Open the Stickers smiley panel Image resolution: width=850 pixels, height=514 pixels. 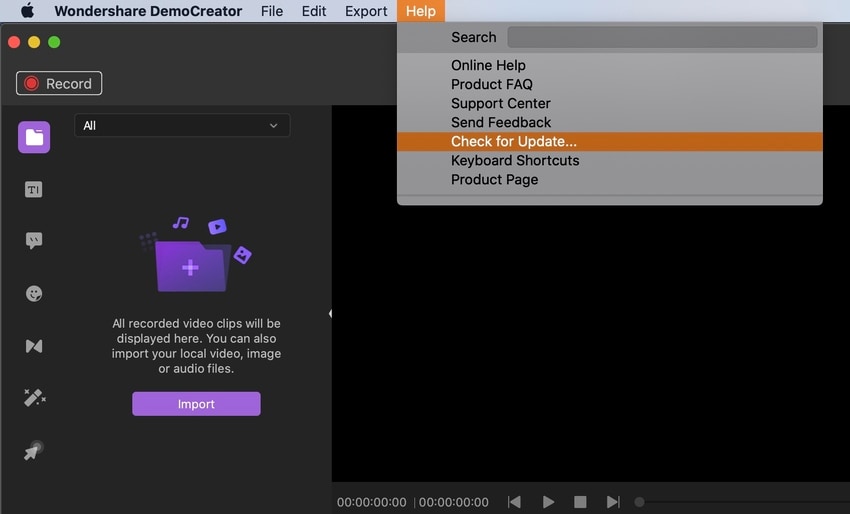click(x=34, y=293)
